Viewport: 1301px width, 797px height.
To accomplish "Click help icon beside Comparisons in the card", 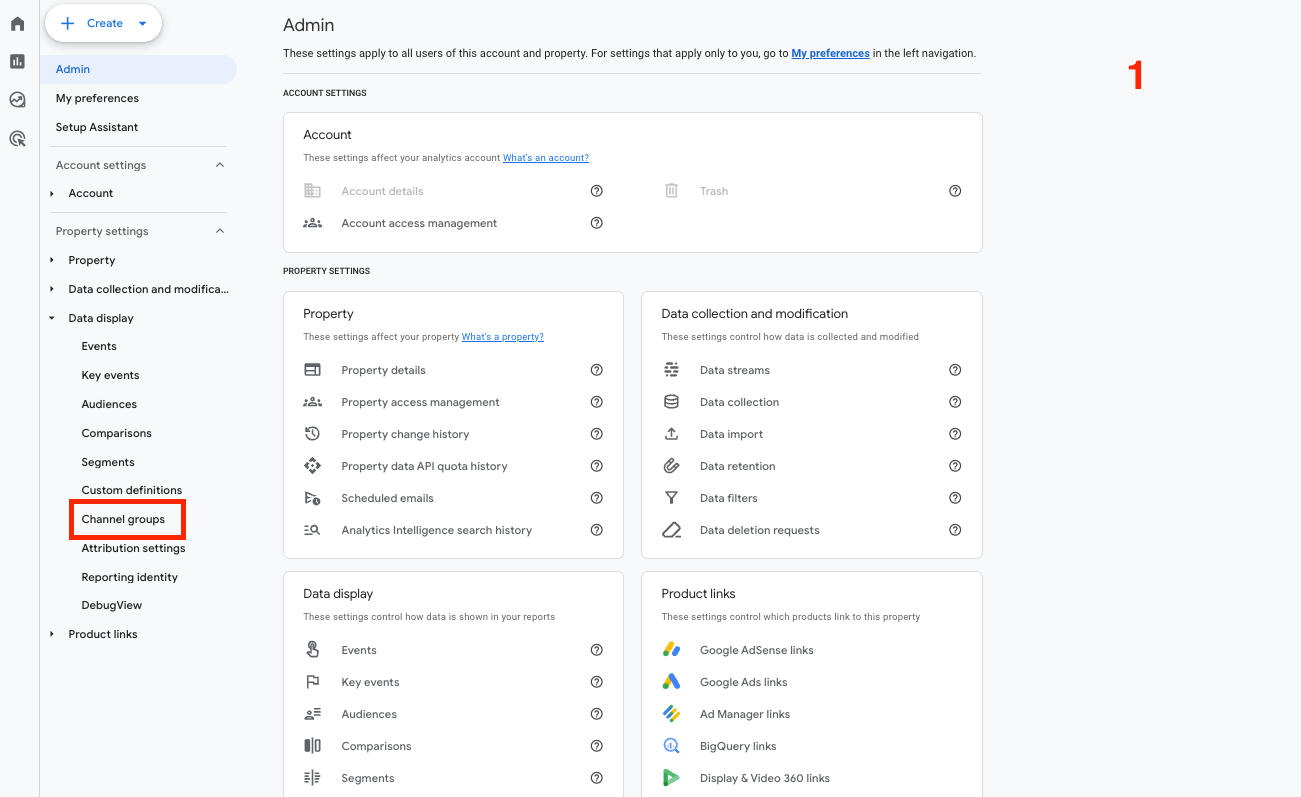I will coord(597,746).
